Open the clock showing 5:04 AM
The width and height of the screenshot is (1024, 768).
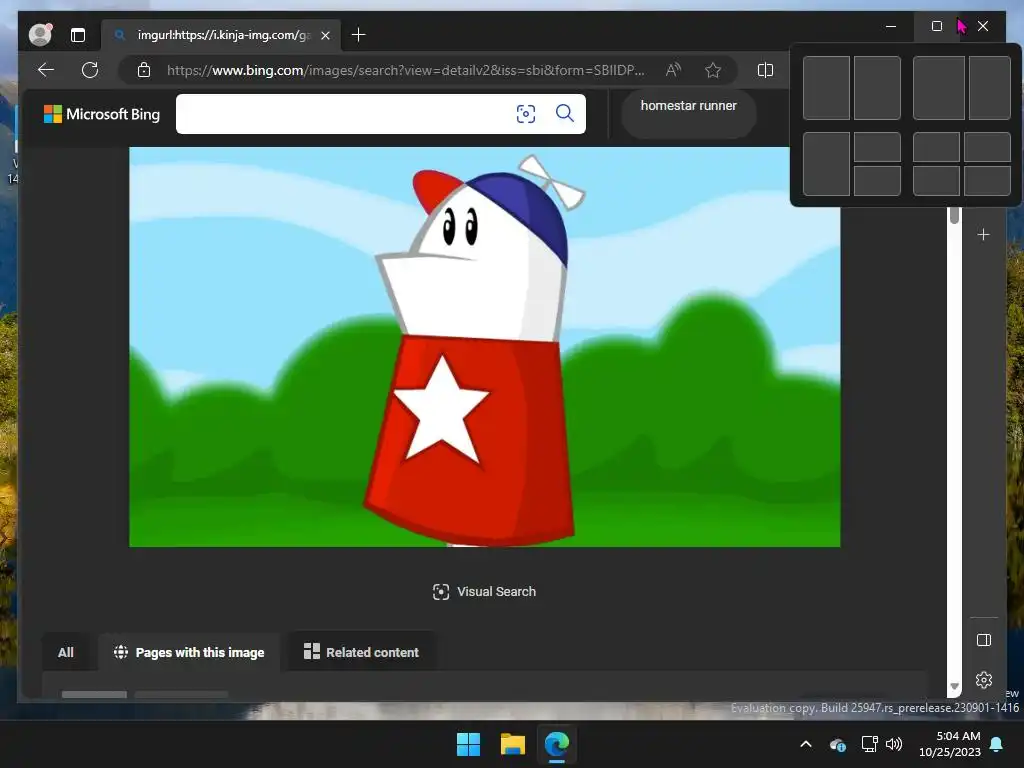[x=950, y=744]
